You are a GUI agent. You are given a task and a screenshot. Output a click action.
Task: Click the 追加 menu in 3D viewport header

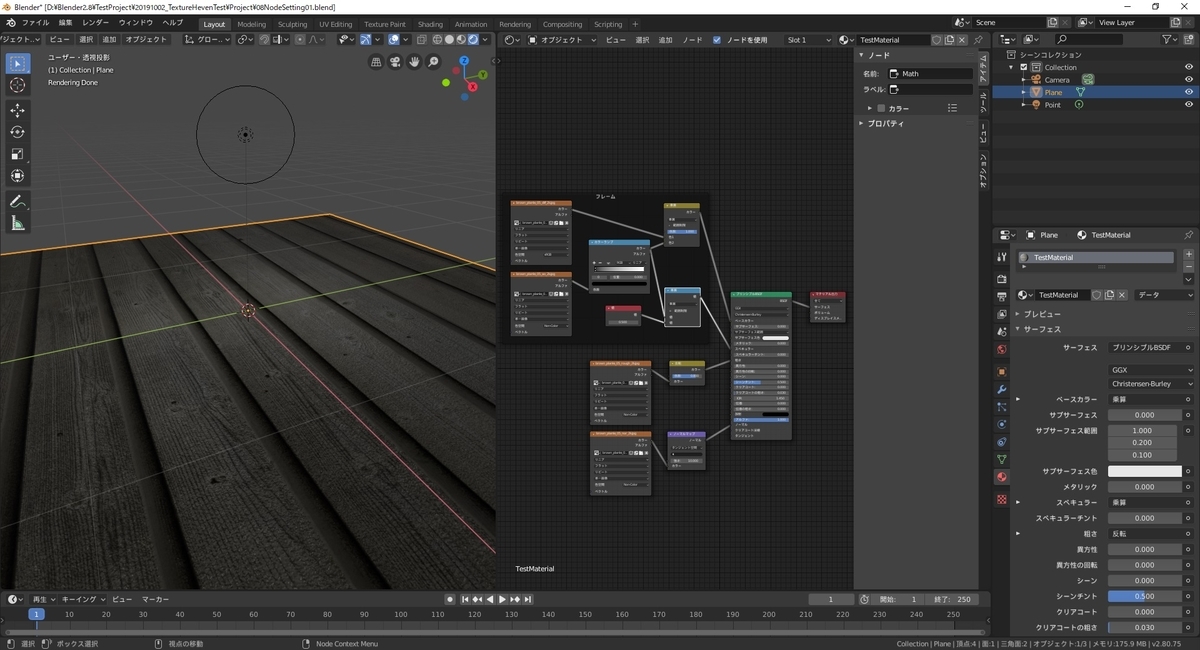click(x=109, y=40)
